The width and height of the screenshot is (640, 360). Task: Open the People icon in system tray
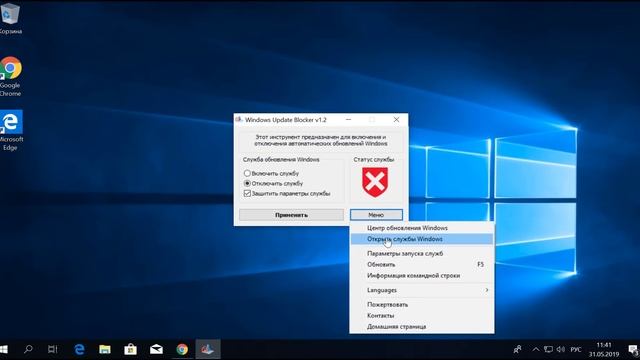tap(517, 349)
